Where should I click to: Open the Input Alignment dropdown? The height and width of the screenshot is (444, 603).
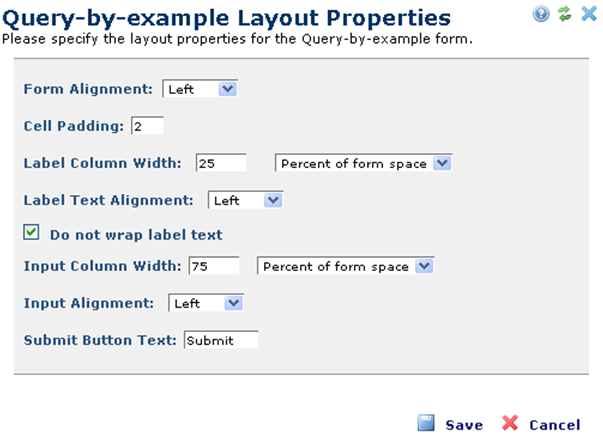[206, 303]
